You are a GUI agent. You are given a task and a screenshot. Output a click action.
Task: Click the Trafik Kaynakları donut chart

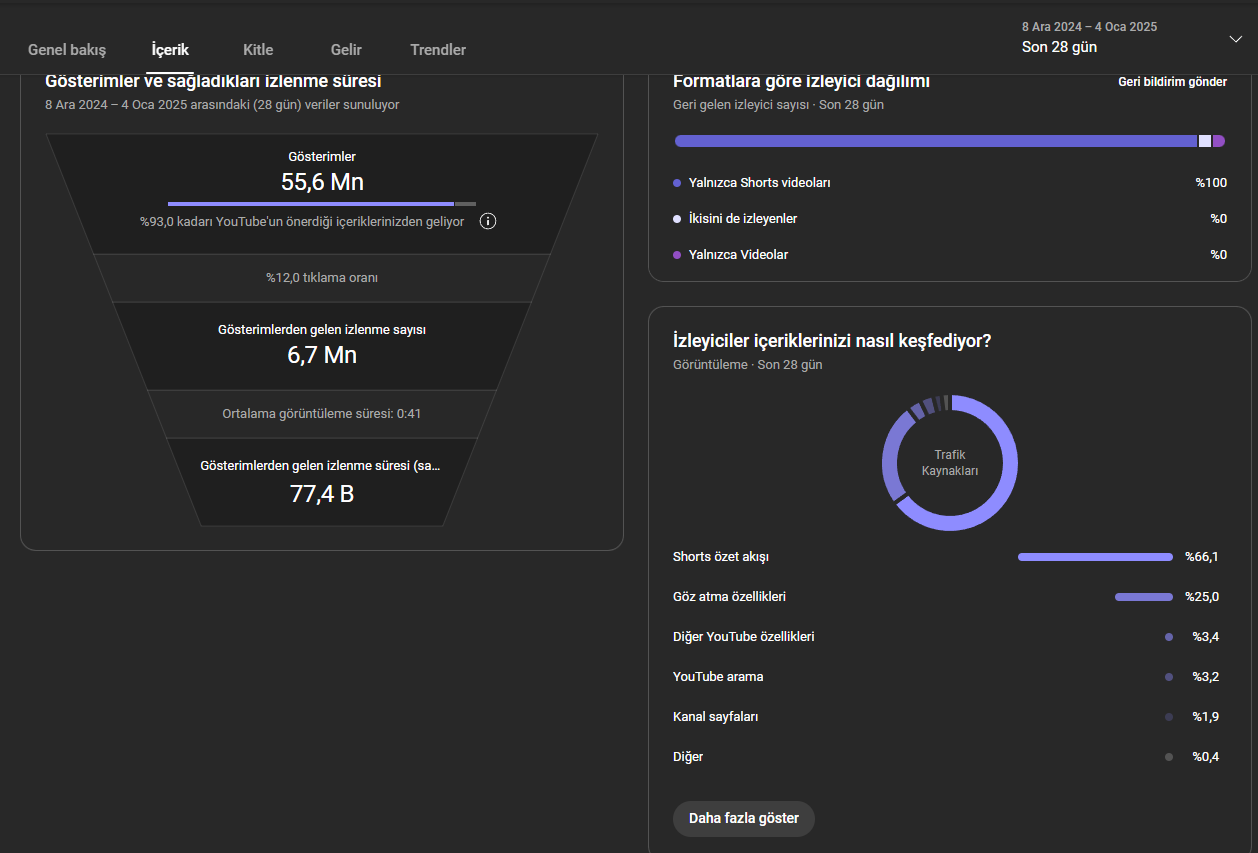pos(950,463)
